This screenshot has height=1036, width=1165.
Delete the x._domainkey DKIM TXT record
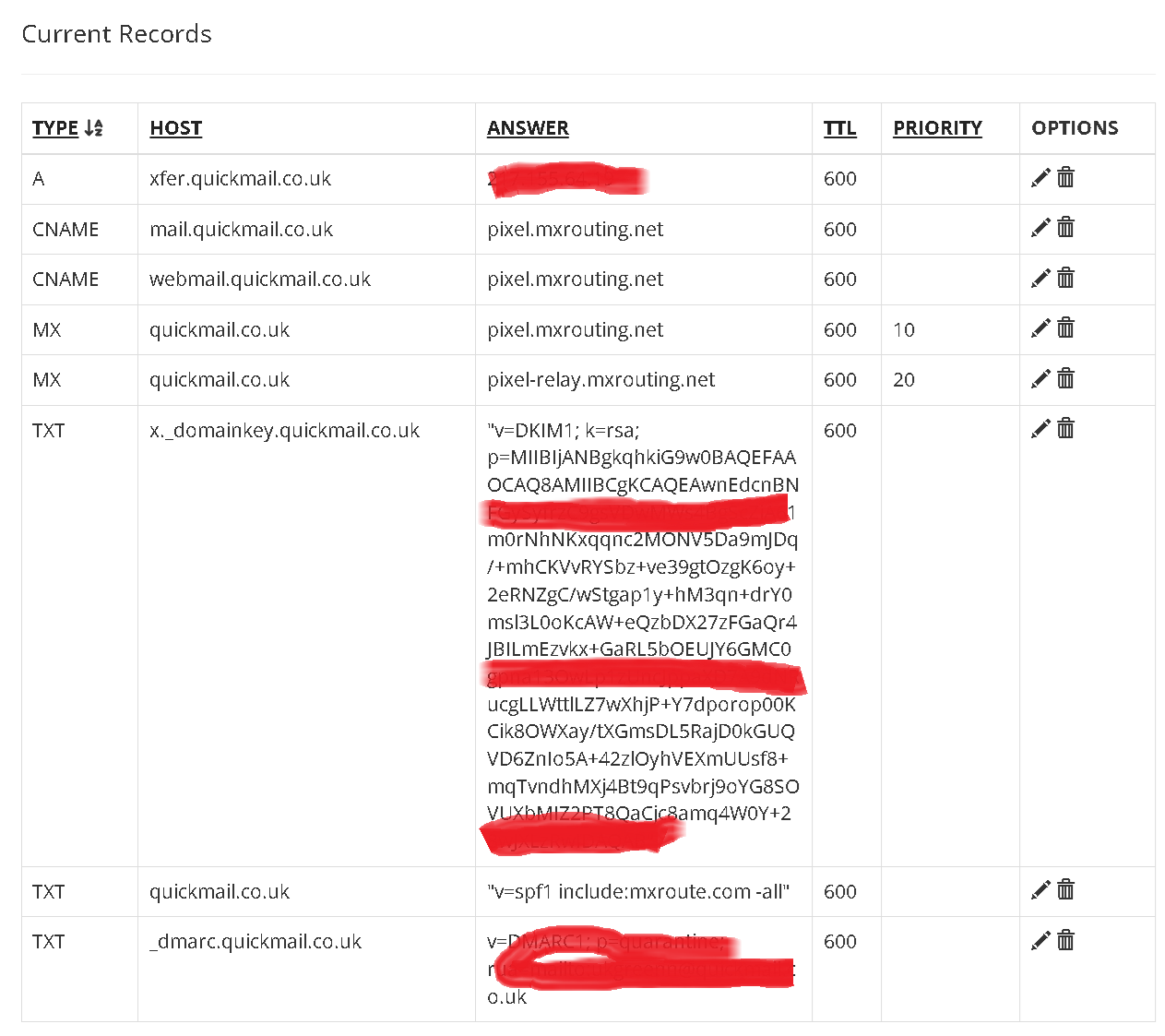[x=1065, y=428]
